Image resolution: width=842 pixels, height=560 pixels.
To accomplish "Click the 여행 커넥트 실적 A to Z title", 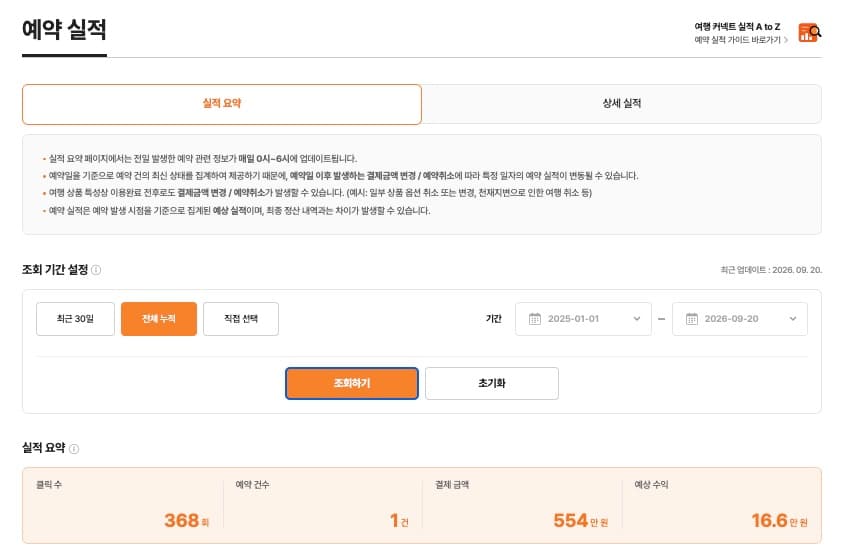I will point(737,26).
